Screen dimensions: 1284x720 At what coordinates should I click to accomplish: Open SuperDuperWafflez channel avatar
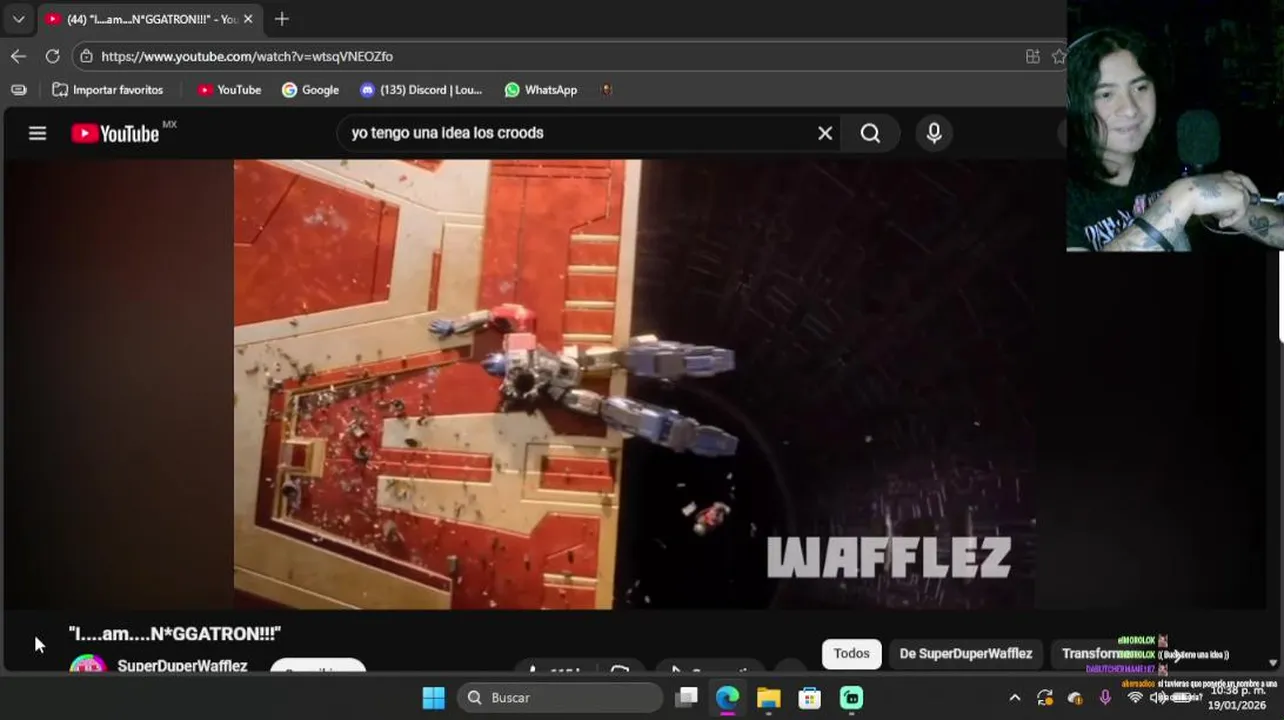point(88,664)
